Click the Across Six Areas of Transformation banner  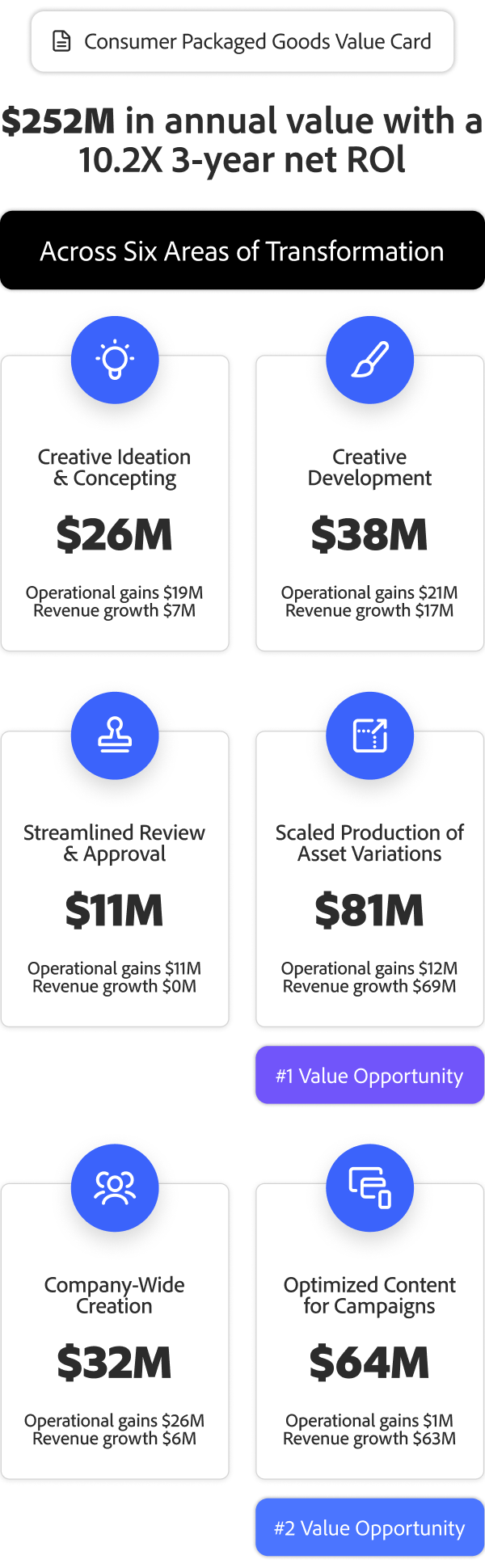click(242, 251)
